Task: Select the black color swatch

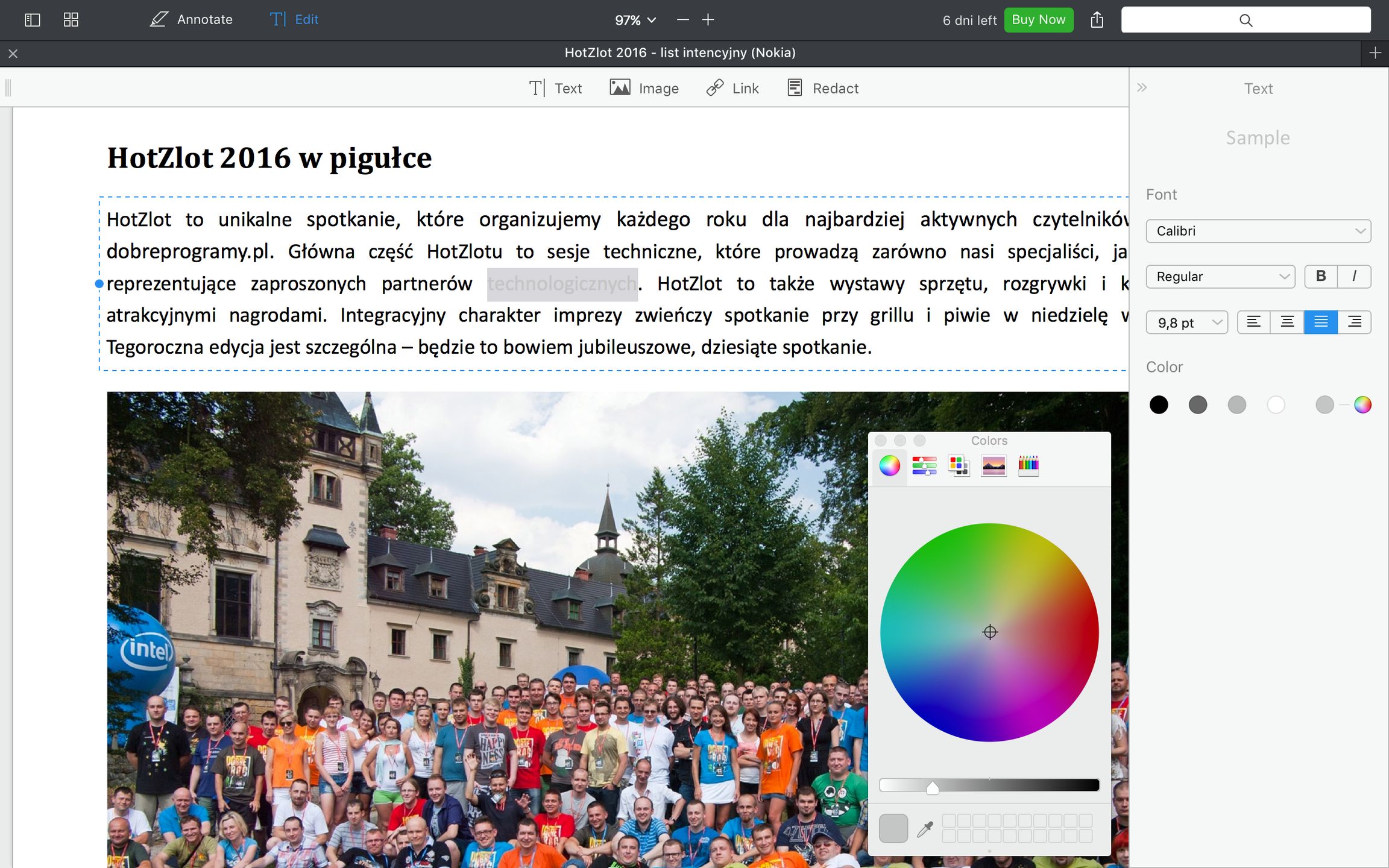Action: (x=1158, y=404)
